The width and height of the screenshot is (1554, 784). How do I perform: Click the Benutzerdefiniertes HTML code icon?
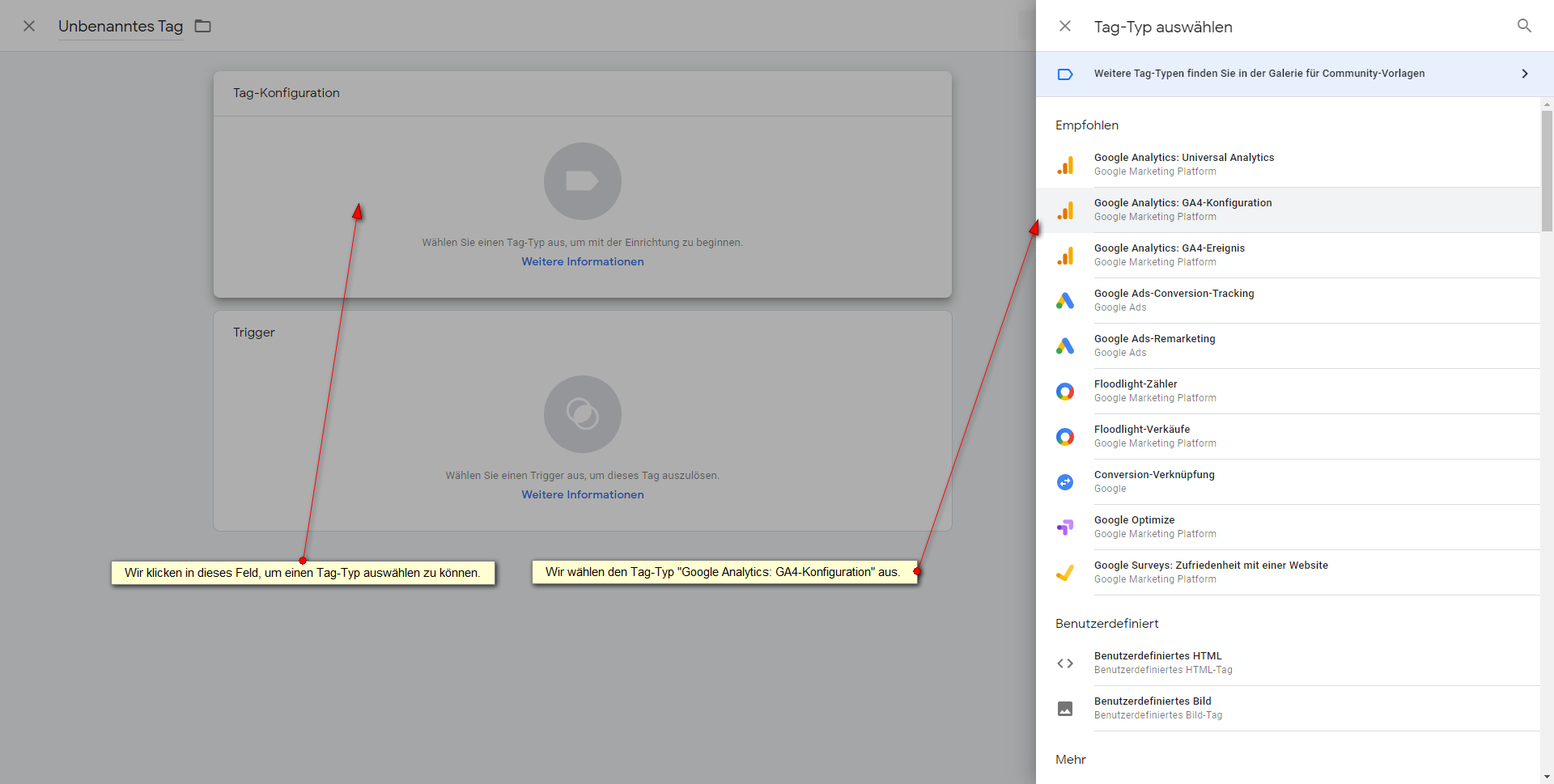1065,663
